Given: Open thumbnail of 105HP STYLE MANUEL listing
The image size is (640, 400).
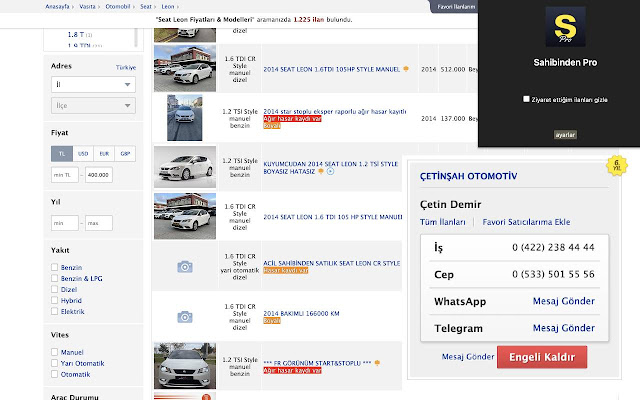Looking at the screenshot, I should pyautogui.click(x=185, y=68).
